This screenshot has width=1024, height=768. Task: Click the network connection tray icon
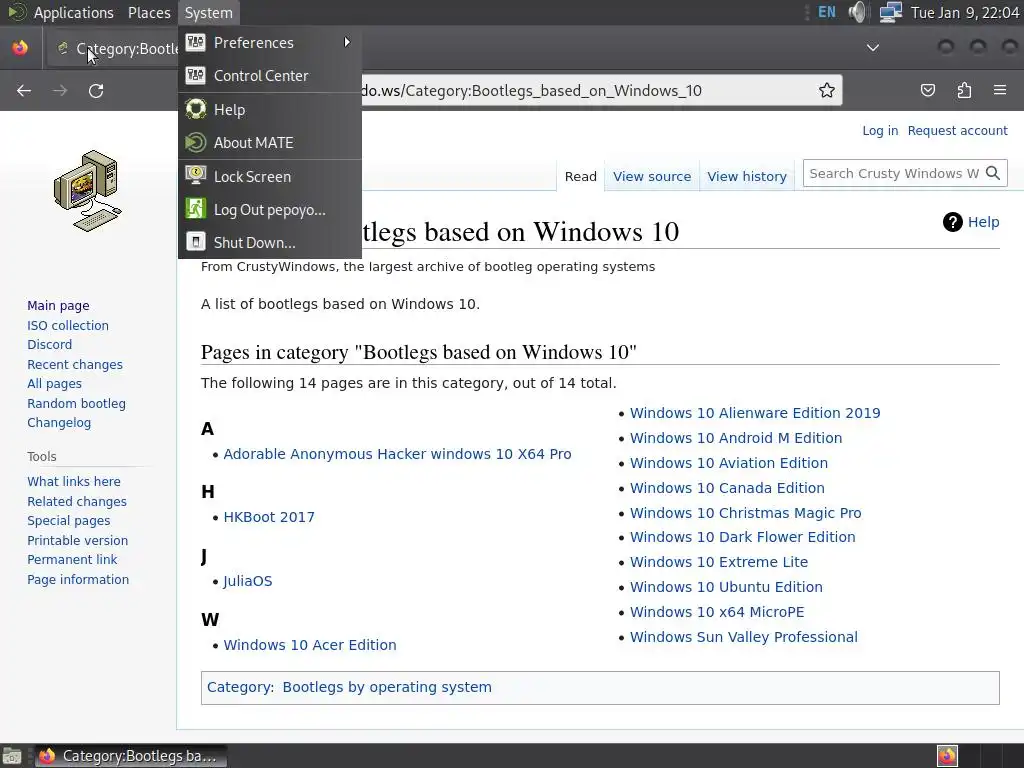[x=890, y=12]
